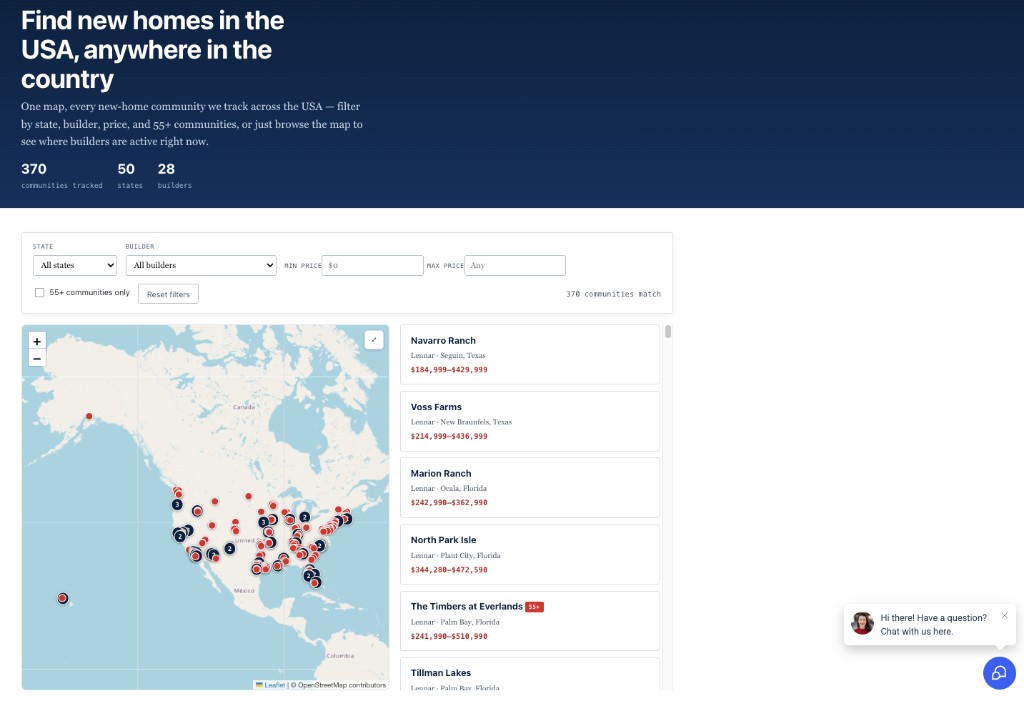Click the '$184,999–$429,999' price text
The image size is (1024, 701).
(x=449, y=370)
